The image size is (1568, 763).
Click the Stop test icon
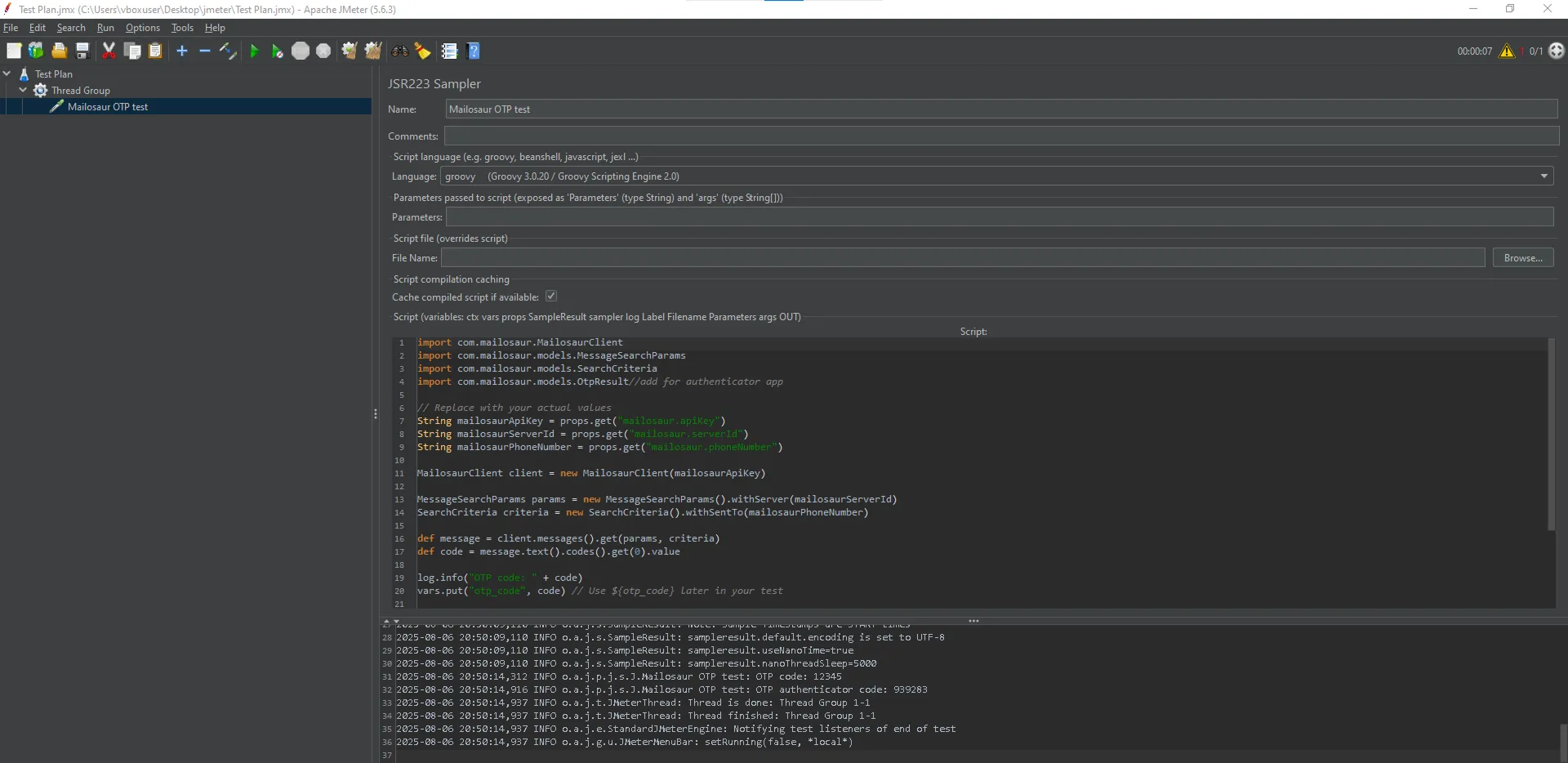coord(301,51)
